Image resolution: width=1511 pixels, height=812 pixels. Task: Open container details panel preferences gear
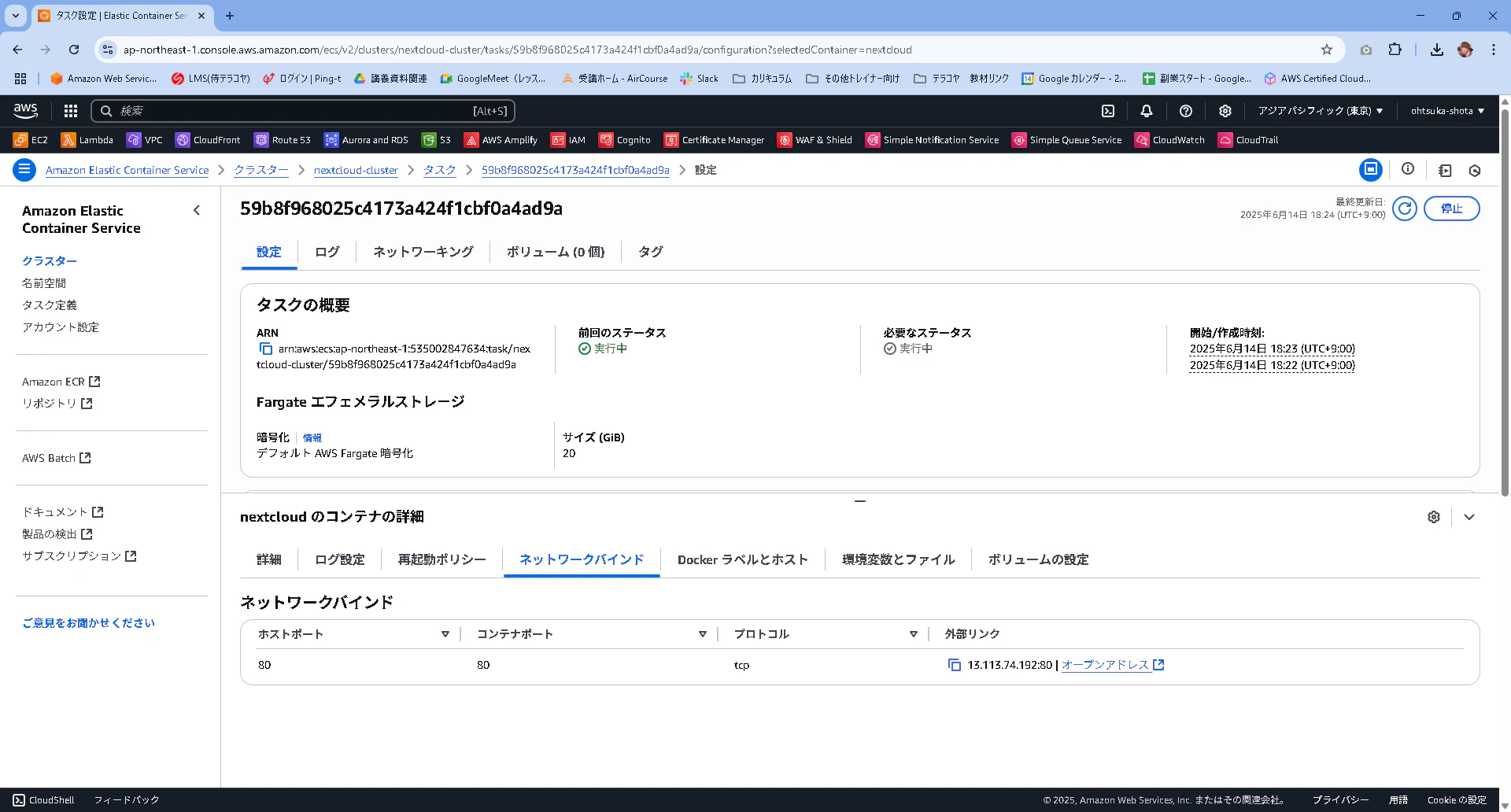click(1434, 517)
